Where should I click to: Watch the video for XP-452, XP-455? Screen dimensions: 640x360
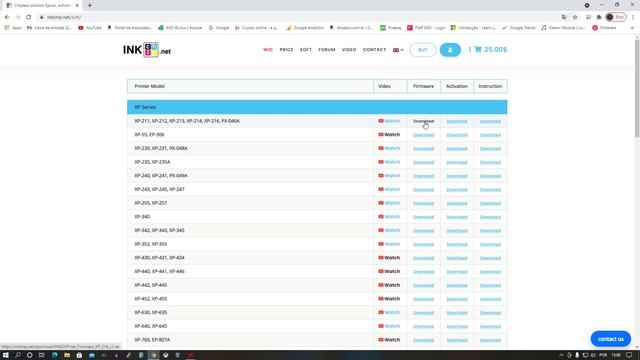389,299
